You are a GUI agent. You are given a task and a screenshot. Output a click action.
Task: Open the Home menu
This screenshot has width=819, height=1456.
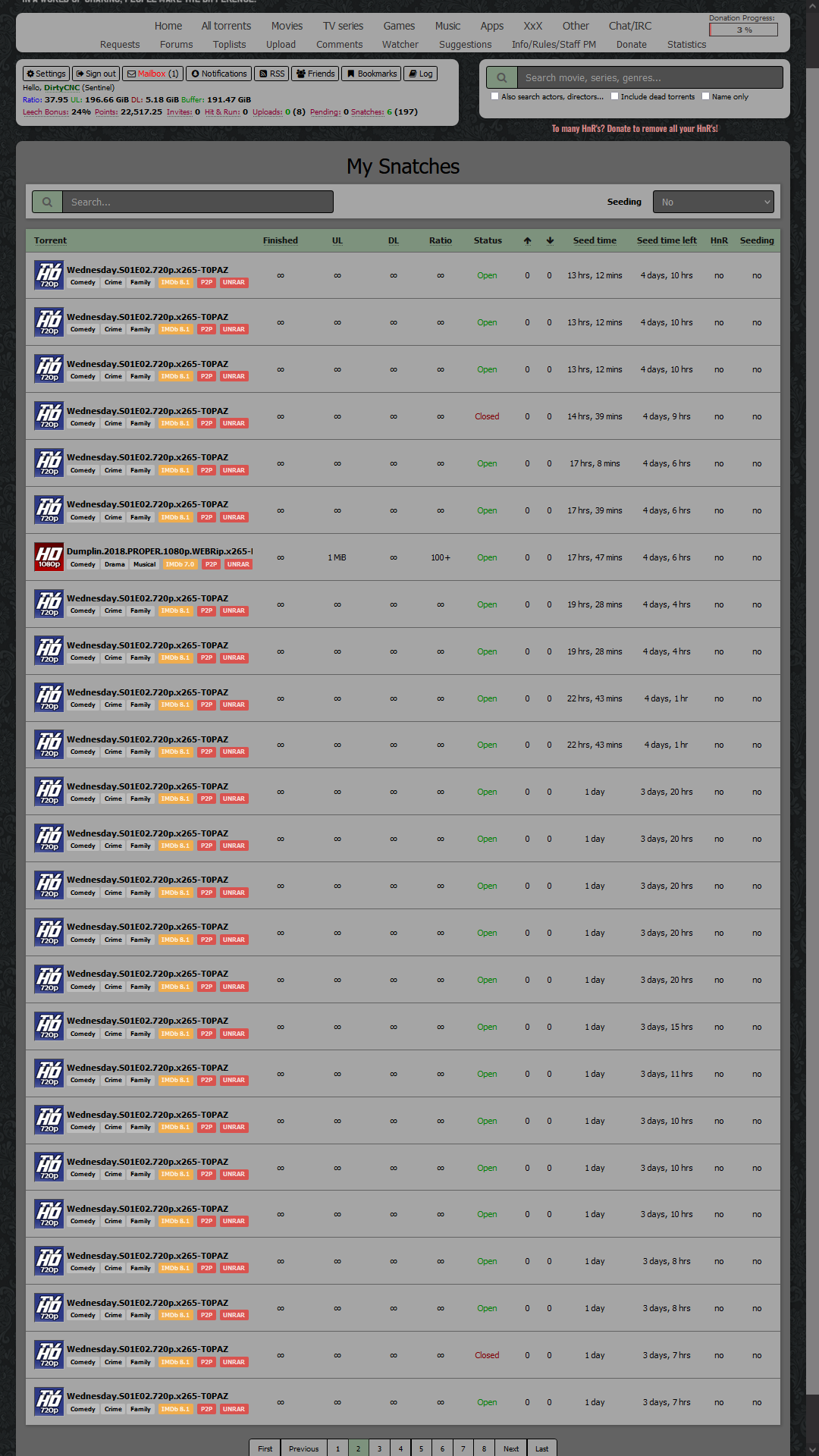(x=168, y=26)
